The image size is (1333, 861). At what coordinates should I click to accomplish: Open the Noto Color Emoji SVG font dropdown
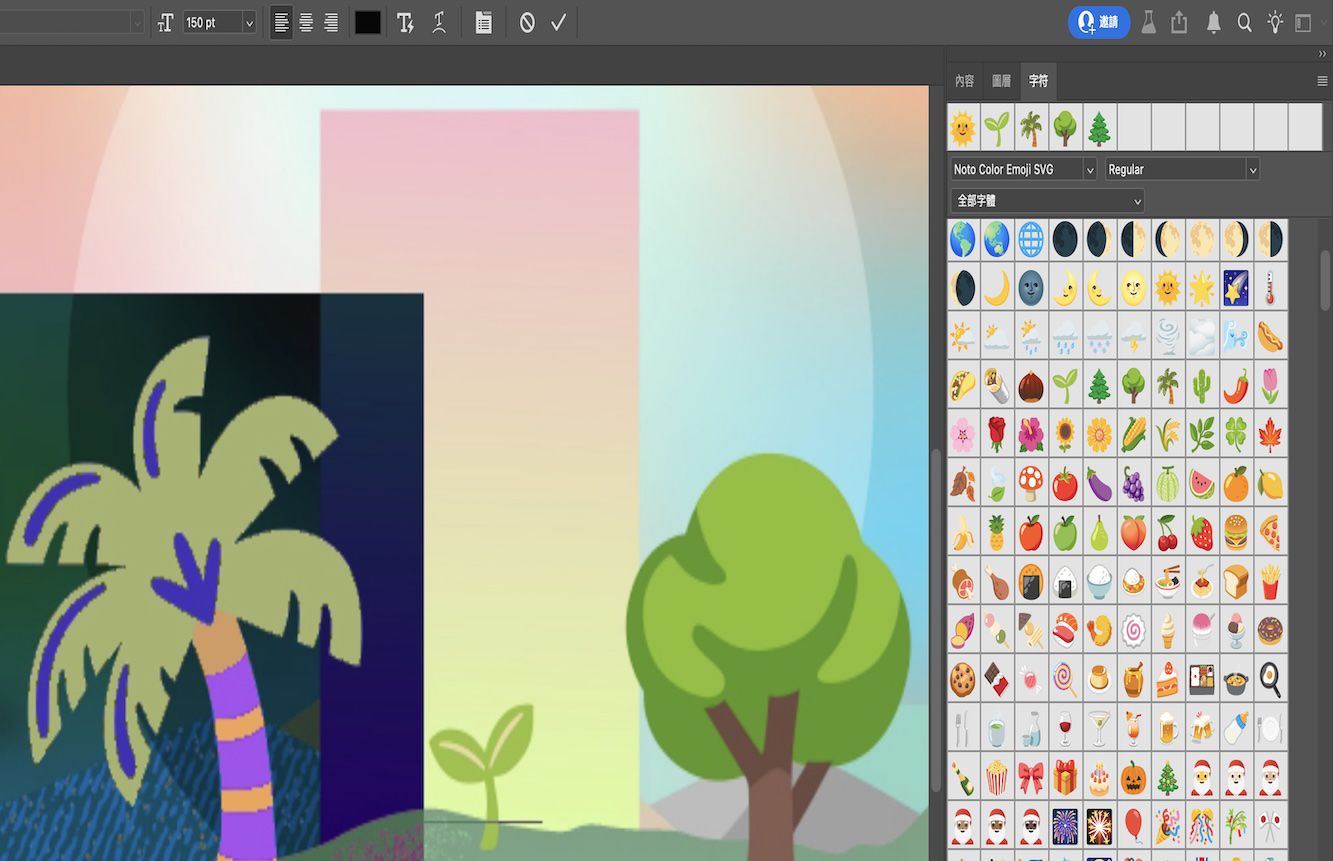coord(1090,169)
